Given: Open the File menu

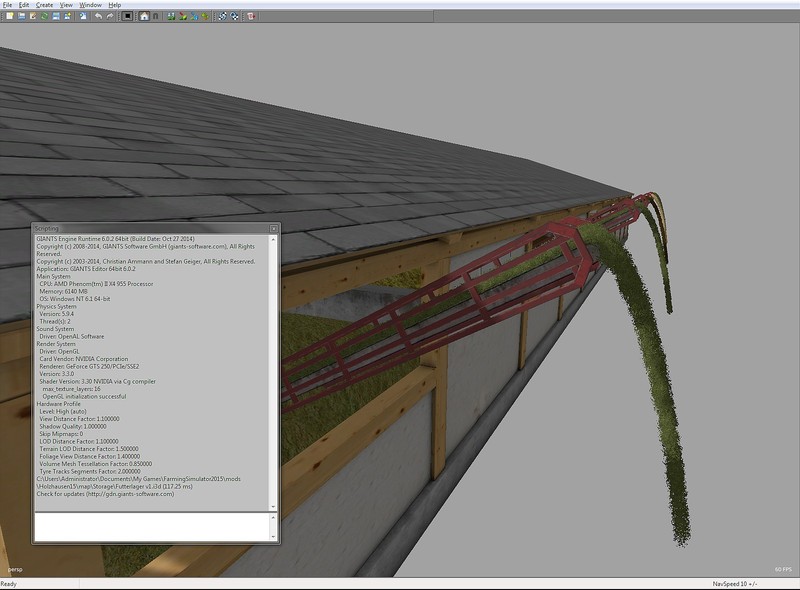Looking at the screenshot, I should [7, 5].
